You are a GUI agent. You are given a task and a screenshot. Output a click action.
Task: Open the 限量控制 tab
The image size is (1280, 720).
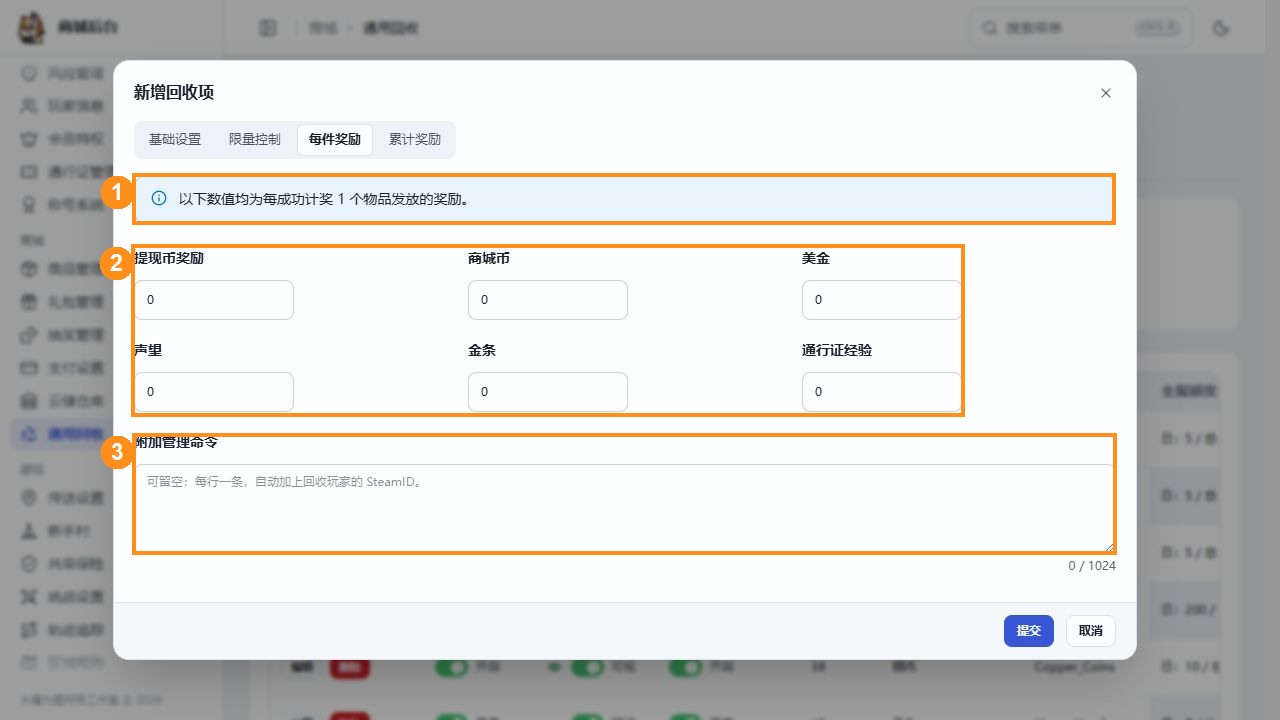(x=255, y=140)
